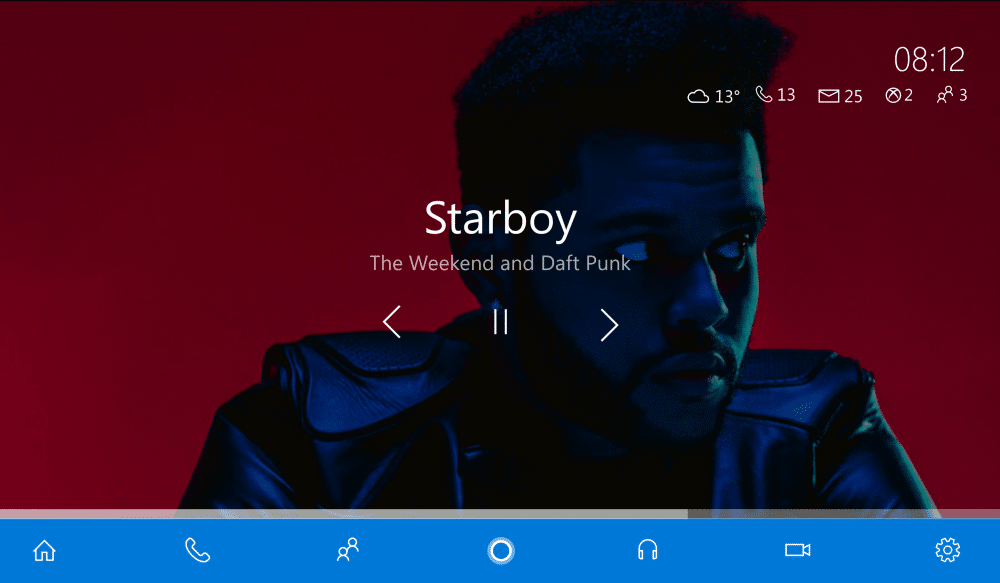Skip to the next track
Viewport: 1000px width, 583px height.
click(x=609, y=325)
